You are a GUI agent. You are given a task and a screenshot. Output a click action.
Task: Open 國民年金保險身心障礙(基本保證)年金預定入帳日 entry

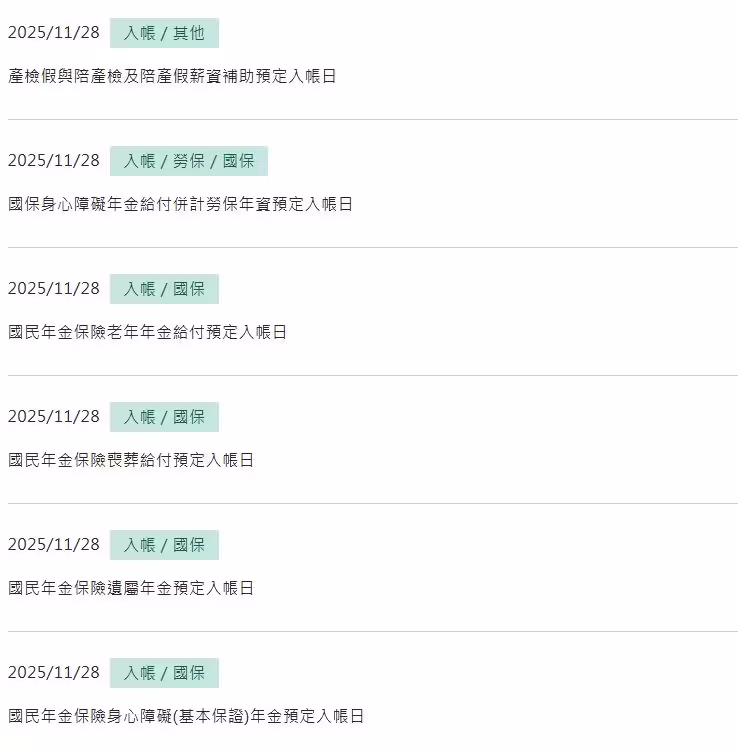[x=186, y=716]
